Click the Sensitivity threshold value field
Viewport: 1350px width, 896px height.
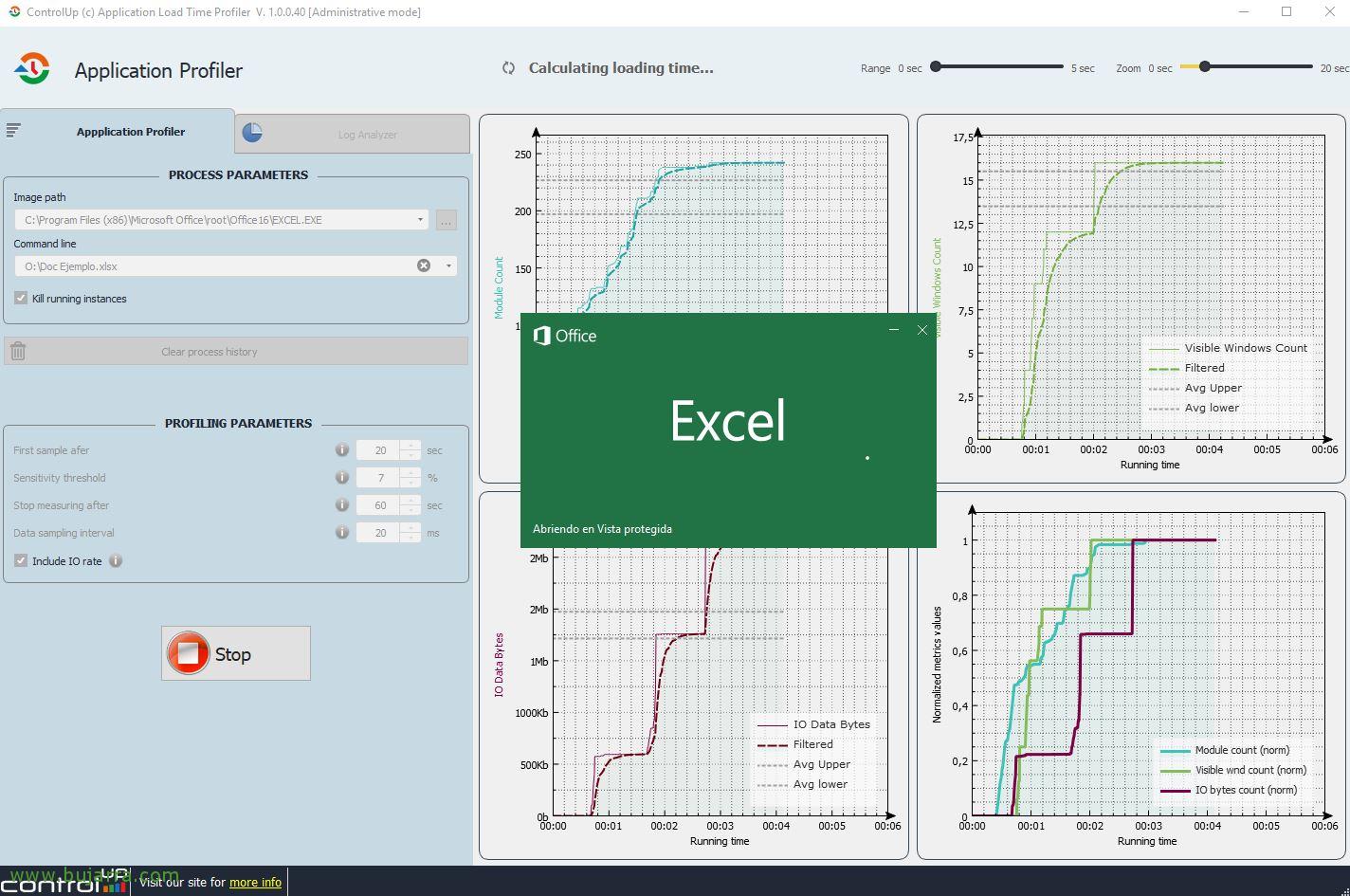click(379, 478)
